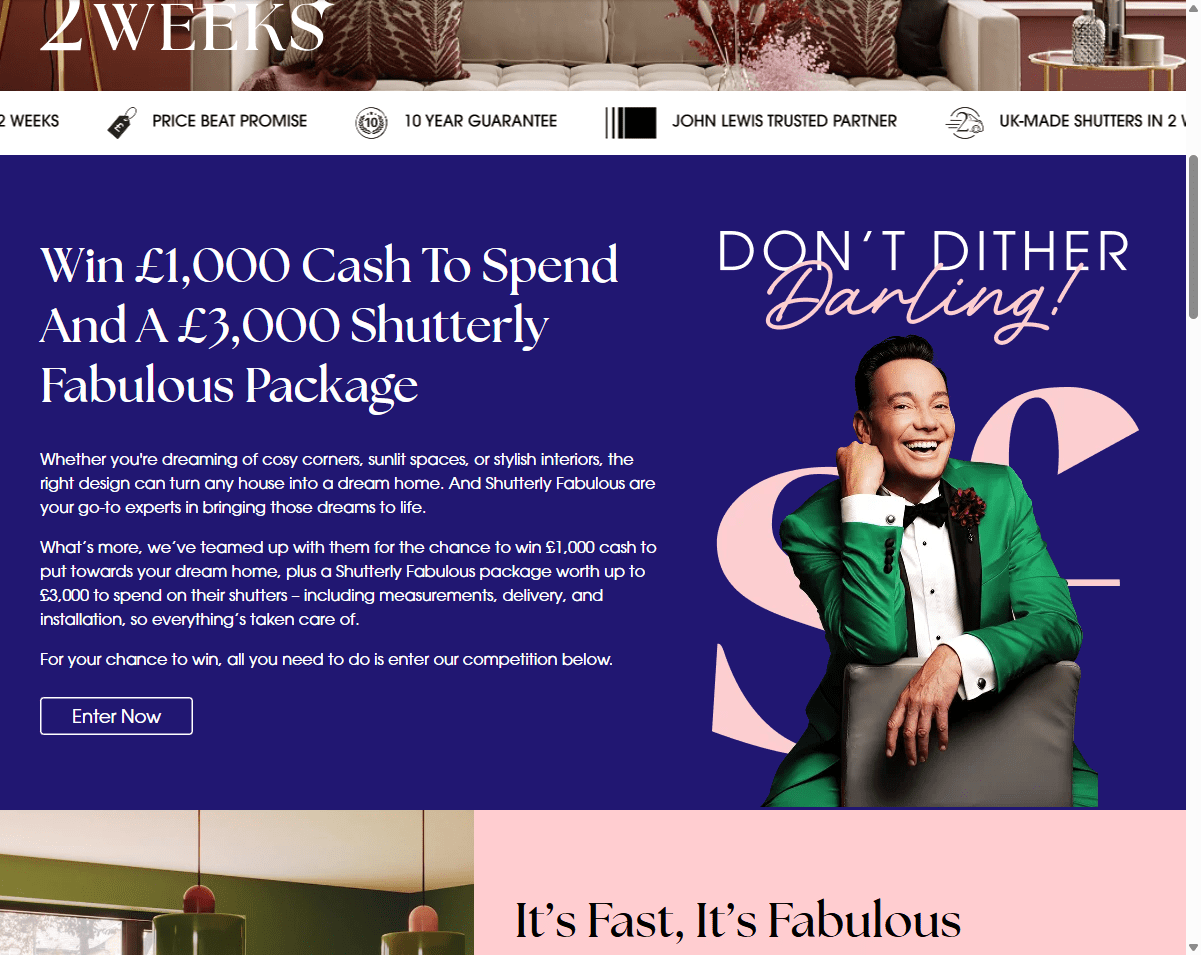Open John Lewis Trusted Partner text
This screenshot has height=955, width=1201.
[785, 121]
